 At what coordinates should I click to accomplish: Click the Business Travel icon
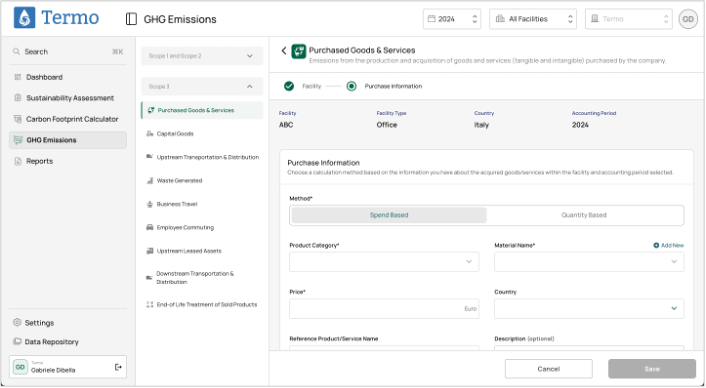click(150, 204)
